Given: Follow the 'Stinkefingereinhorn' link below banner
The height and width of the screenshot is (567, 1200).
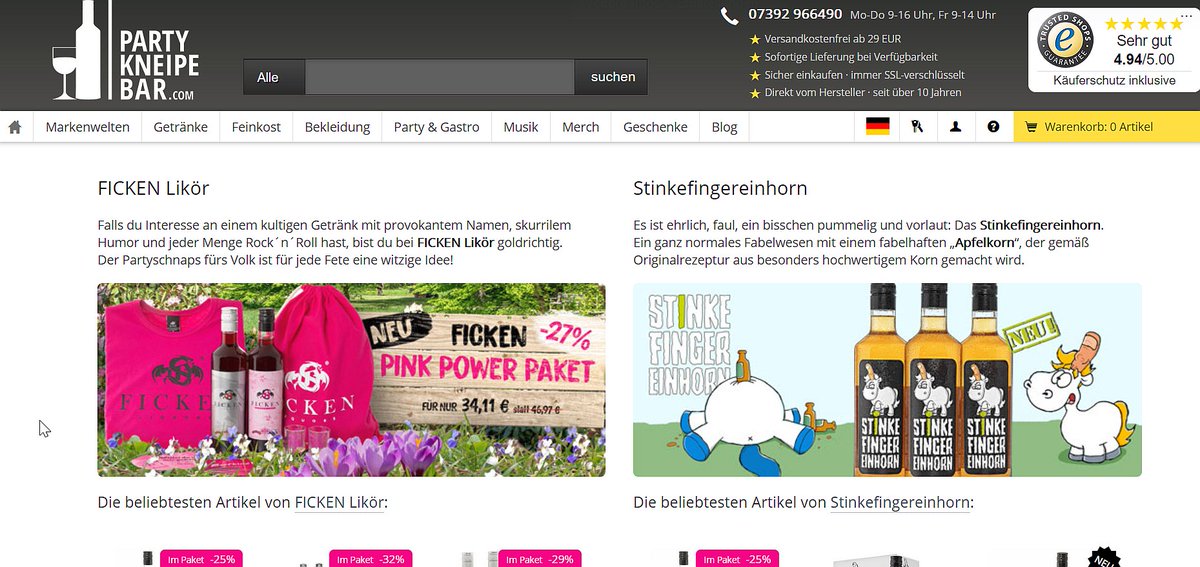Looking at the screenshot, I should pos(900,502).
